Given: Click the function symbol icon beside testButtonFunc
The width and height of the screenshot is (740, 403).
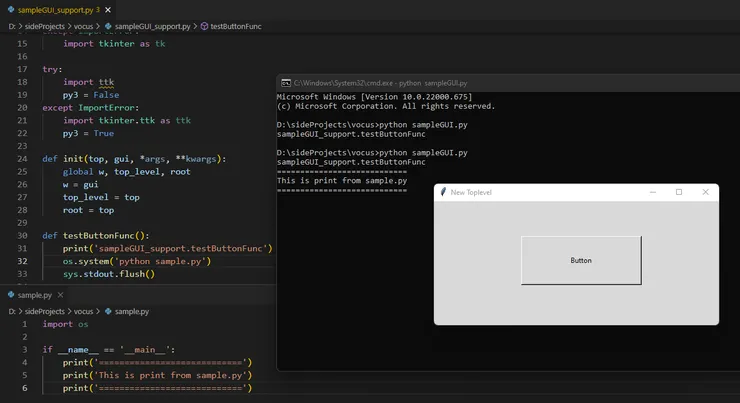Looking at the screenshot, I should [x=205, y=26].
